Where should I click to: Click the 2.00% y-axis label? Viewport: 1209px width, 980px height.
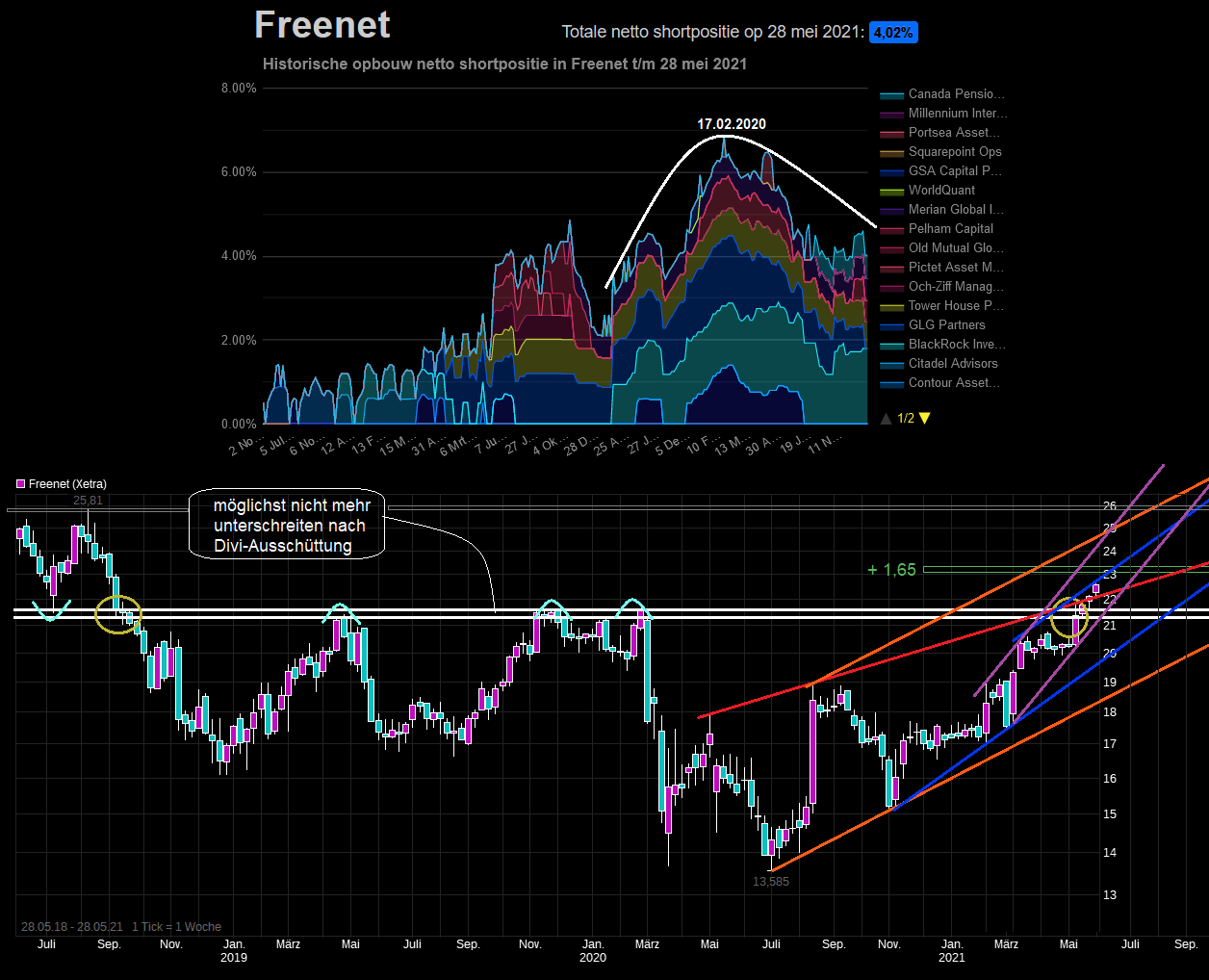click(239, 340)
